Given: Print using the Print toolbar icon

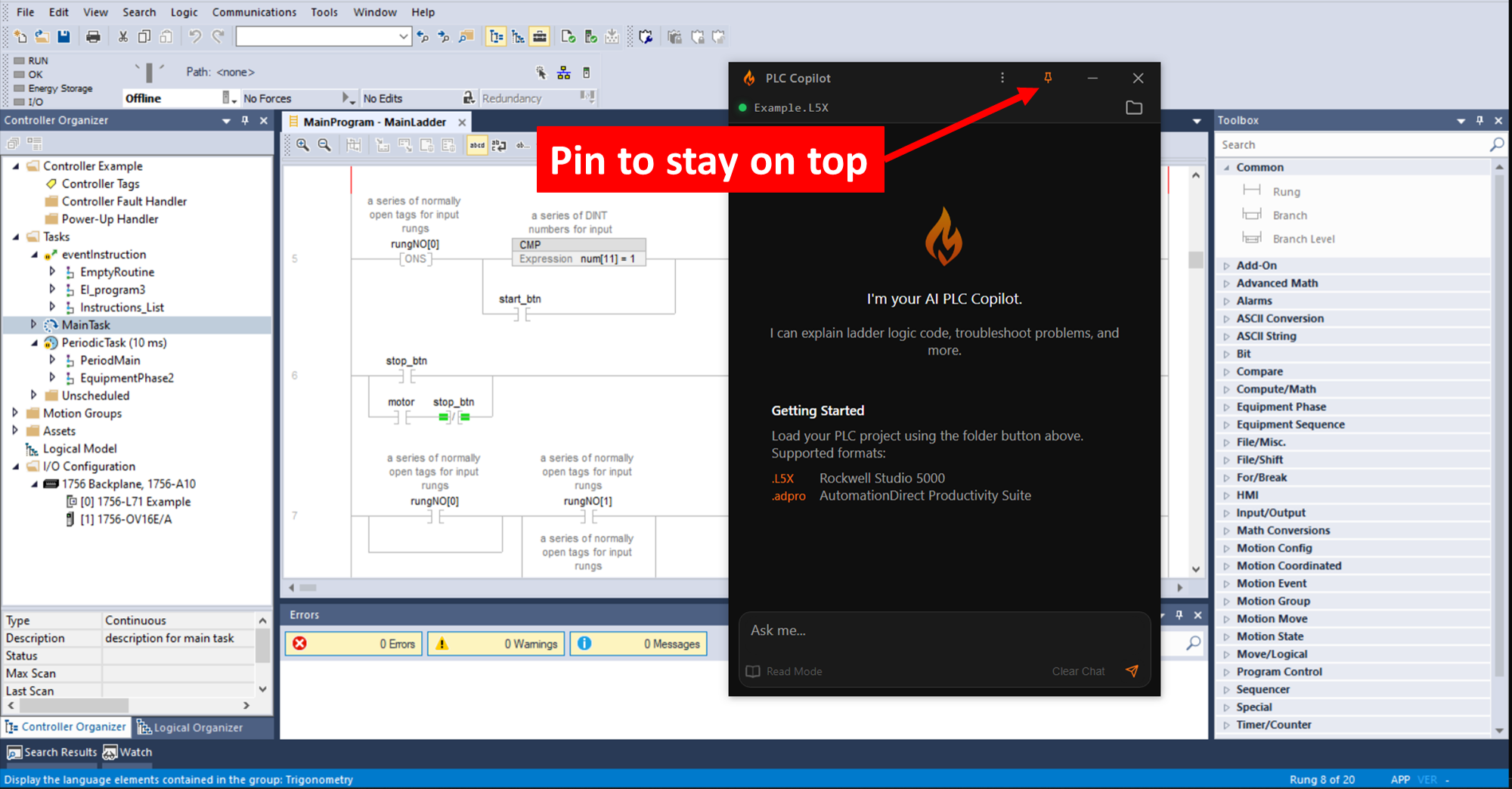Looking at the screenshot, I should point(94,36).
